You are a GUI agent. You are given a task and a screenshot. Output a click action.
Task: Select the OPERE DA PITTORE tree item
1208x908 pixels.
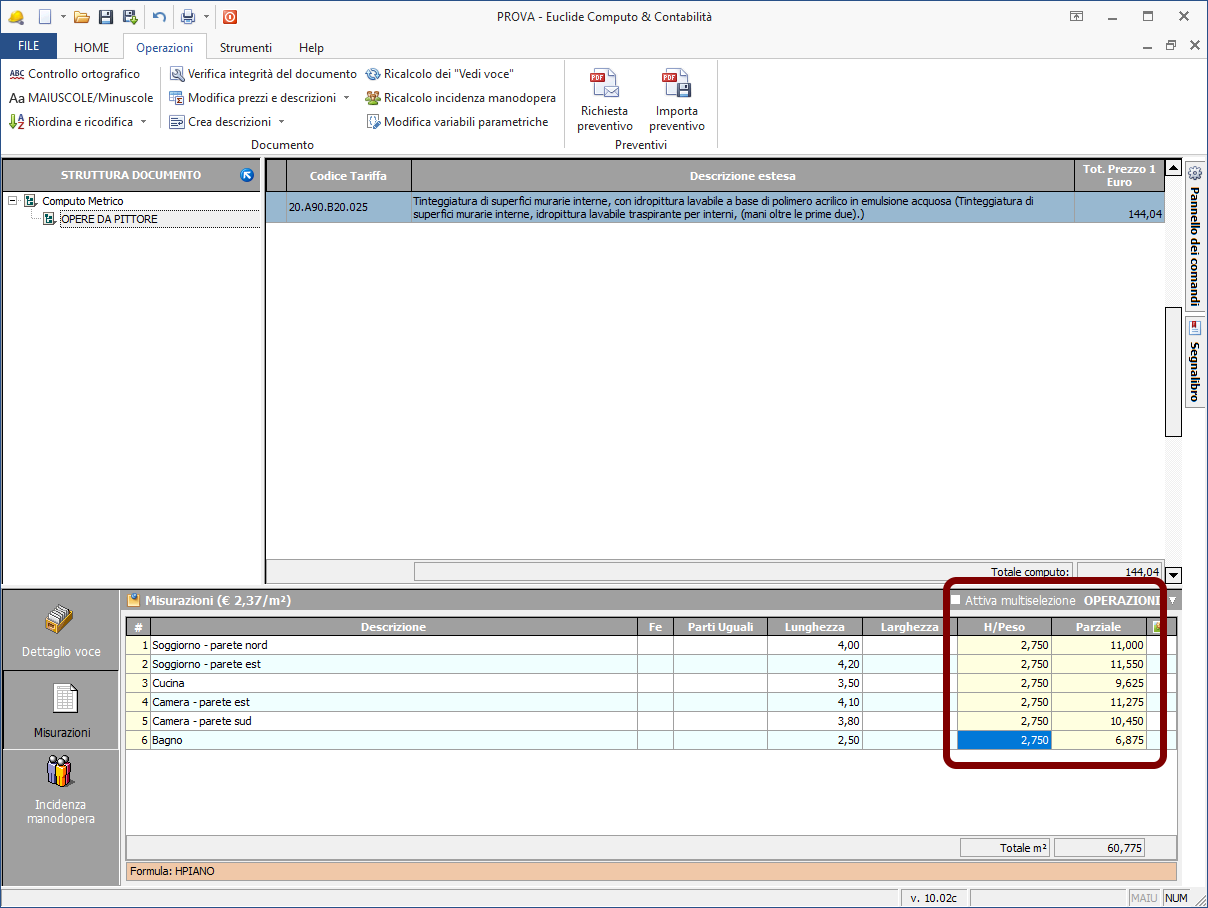(x=109, y=219)
